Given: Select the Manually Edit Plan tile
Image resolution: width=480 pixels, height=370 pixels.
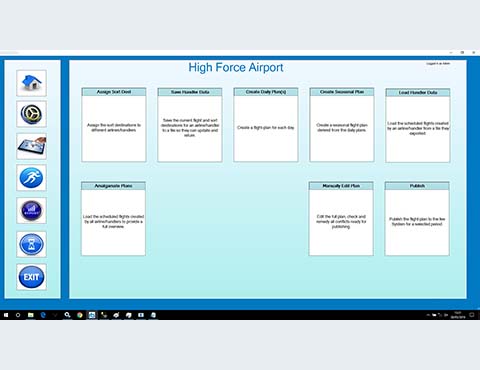Looking at the screenshot, I should point(341,219).
